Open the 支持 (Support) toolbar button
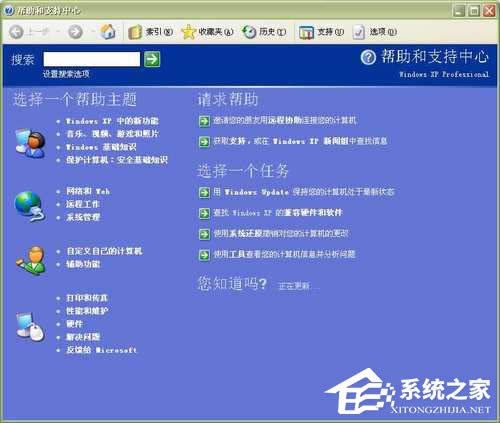Image resolution: width=500 pixels, height=423 pixels. click(x=321, y=32)
